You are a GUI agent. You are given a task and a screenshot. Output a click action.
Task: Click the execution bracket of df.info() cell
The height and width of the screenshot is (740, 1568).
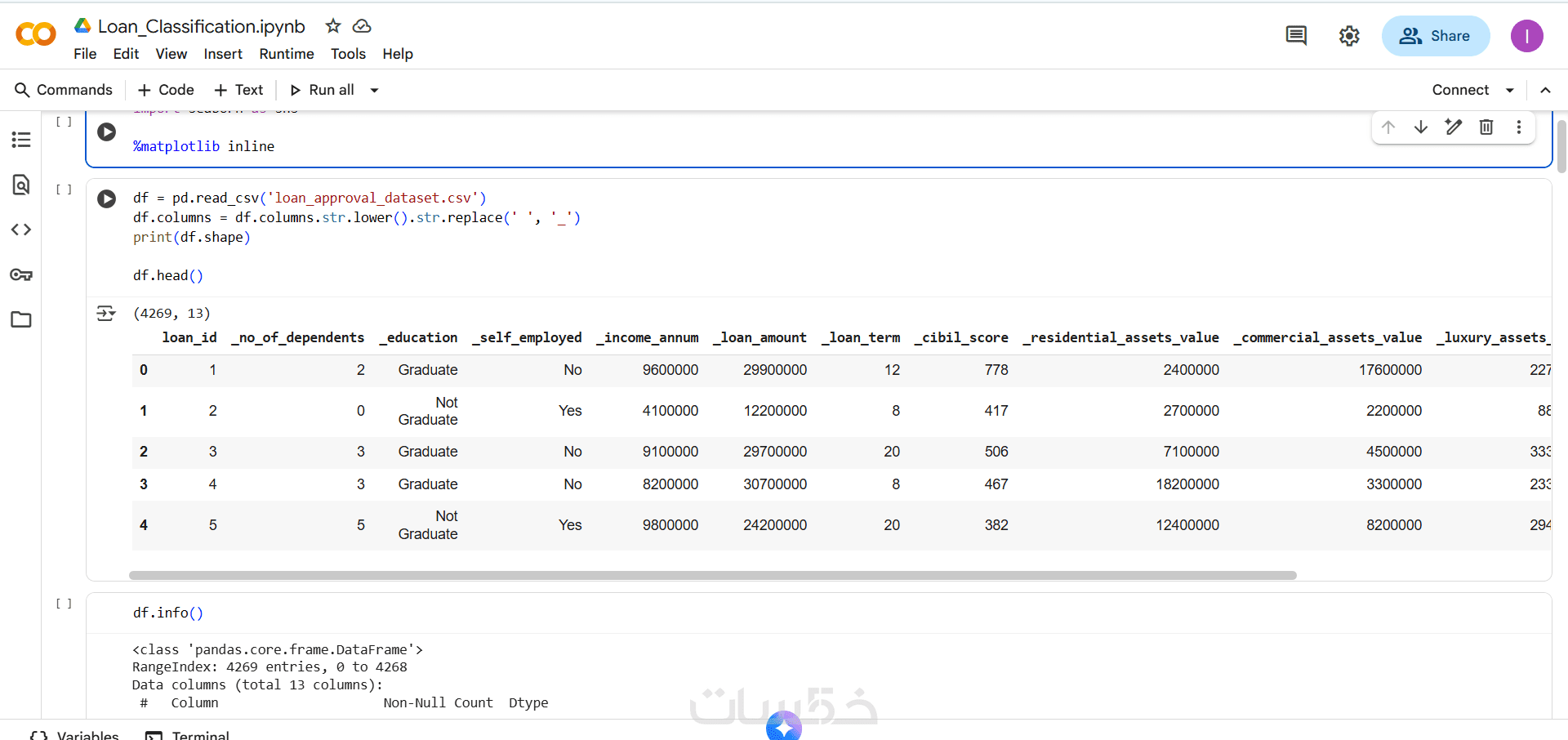pos(64,604)
